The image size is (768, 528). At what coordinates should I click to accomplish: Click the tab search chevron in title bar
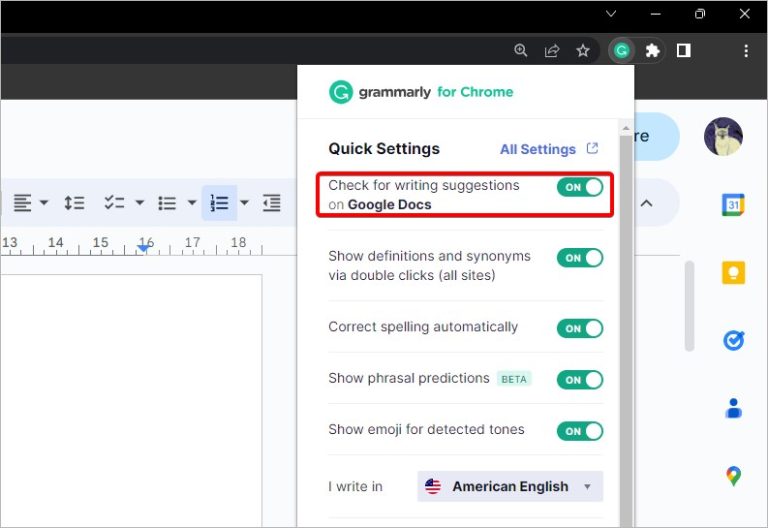click(611, 14)
